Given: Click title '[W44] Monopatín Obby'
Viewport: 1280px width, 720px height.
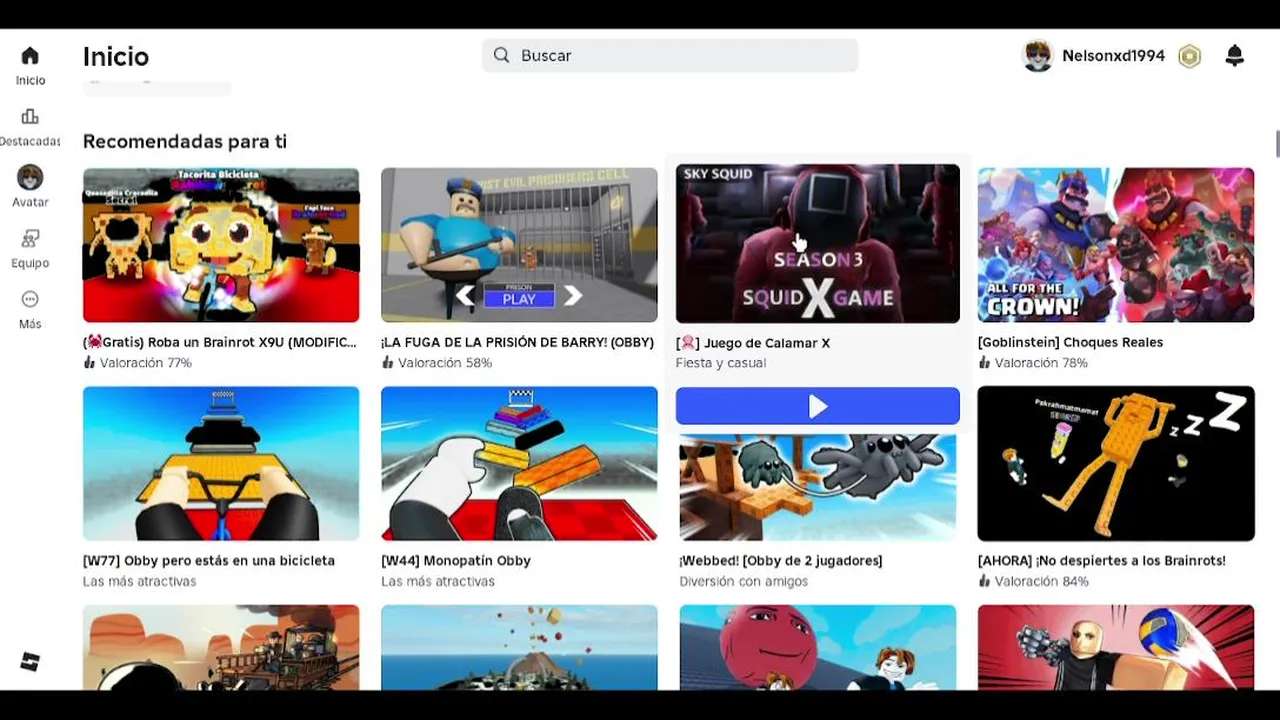Looking at the screenshot, I should point(456,561).
